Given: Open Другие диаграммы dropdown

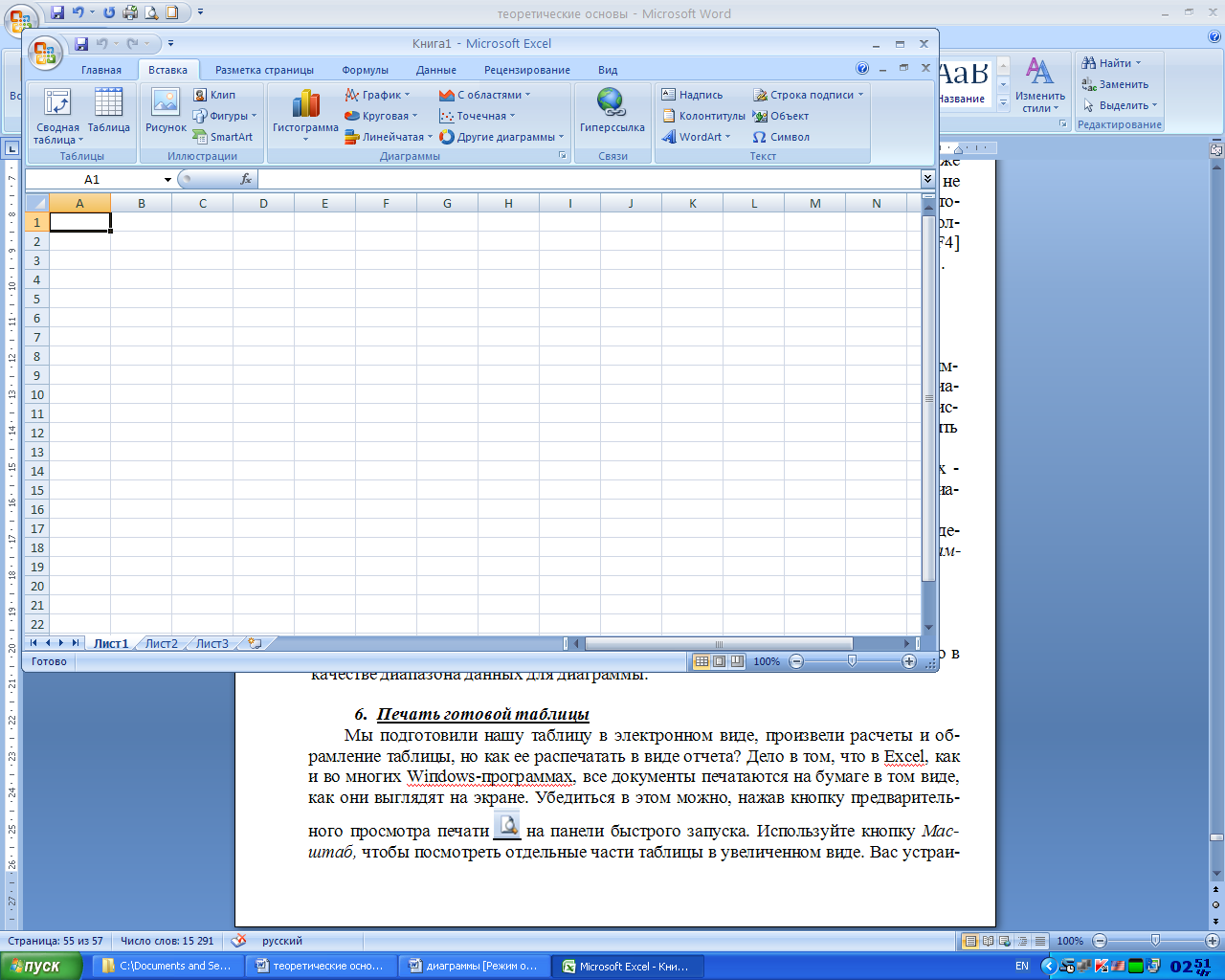Looking at the screenshot, I should click(501, 137).
